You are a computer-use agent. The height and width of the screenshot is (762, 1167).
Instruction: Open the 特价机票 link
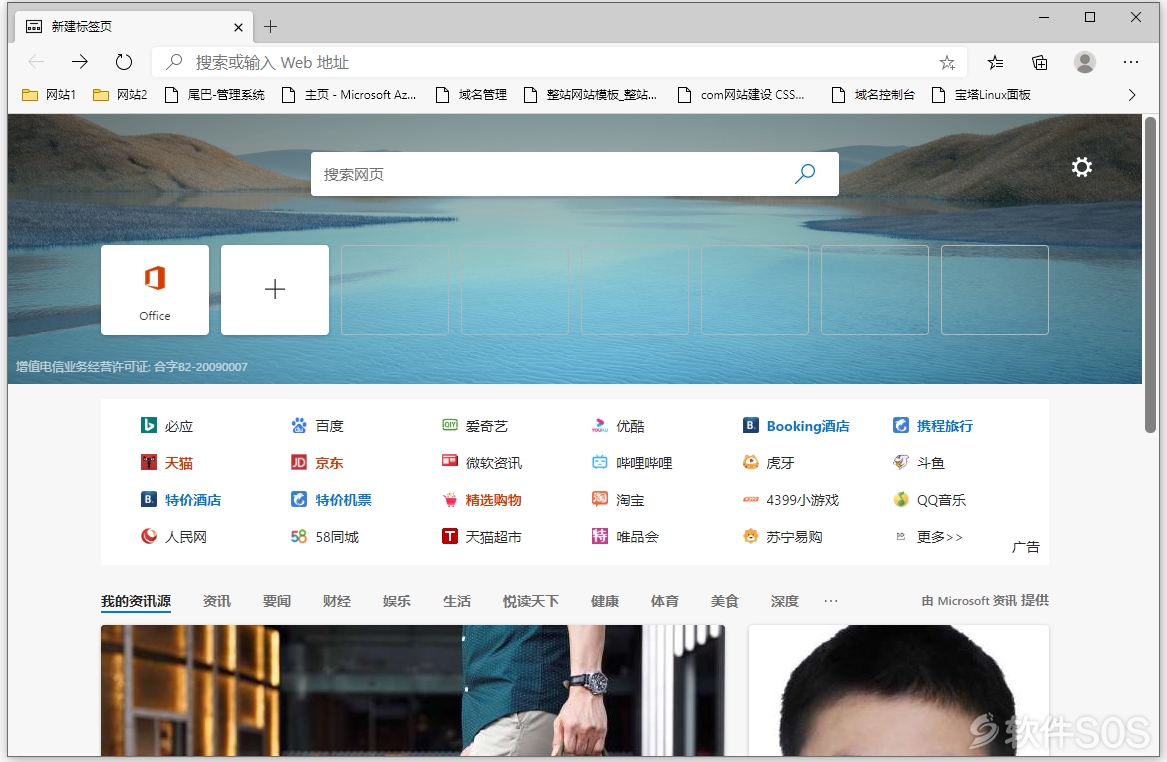[332, 500]
